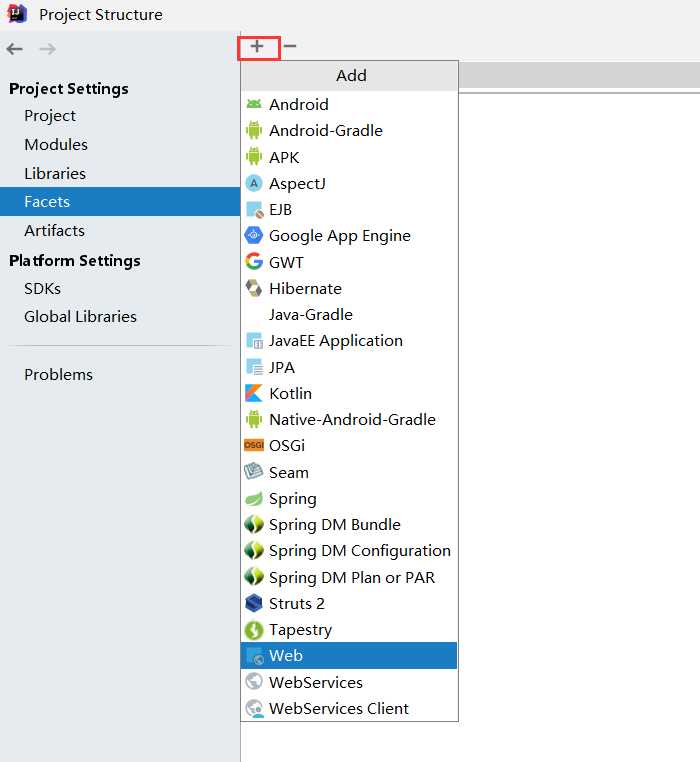The height and width of the screenshot is (762, 700).
Task: Click the Google App Engine icon
Action: [254, 236]
